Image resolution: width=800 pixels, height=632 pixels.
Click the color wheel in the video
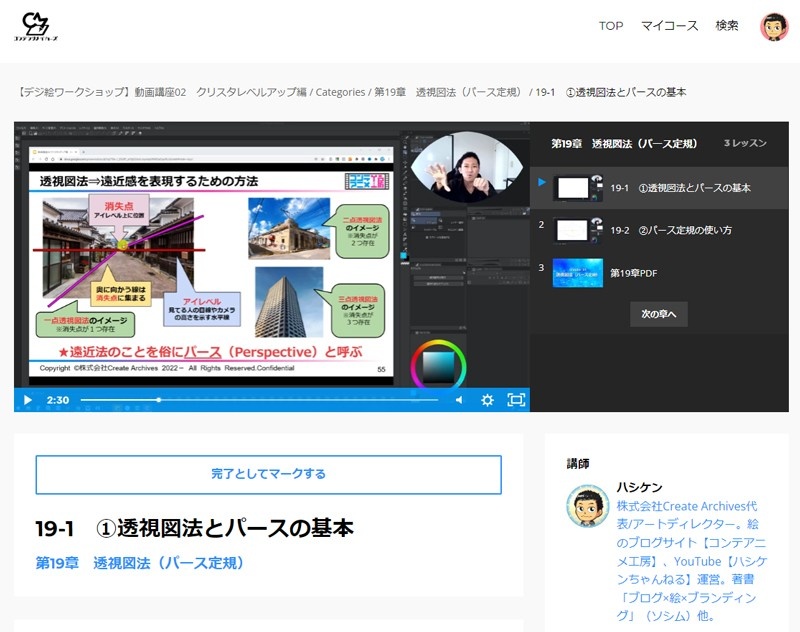coord(438,365)
